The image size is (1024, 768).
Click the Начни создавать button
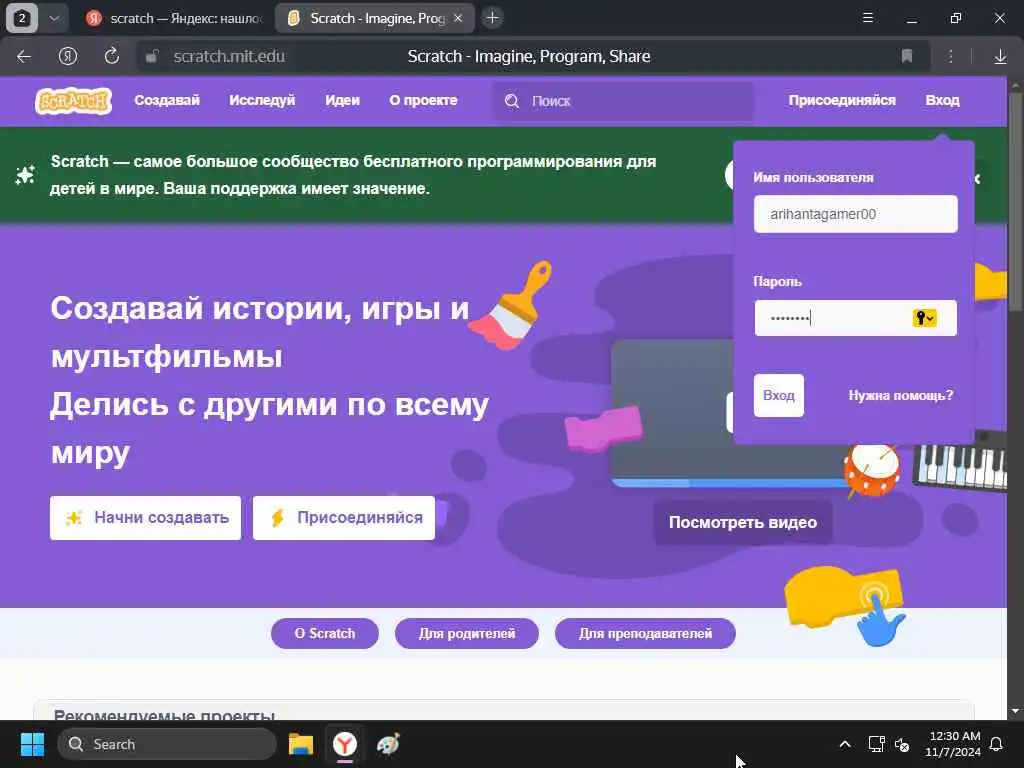146,518
